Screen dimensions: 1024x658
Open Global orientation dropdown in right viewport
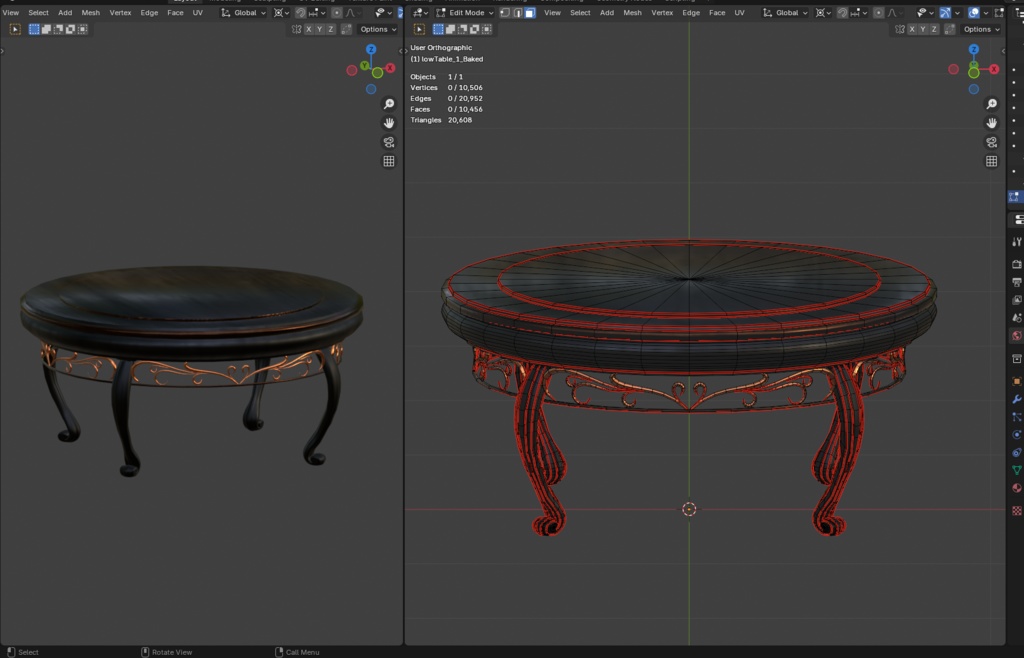[x=786, y=12]
